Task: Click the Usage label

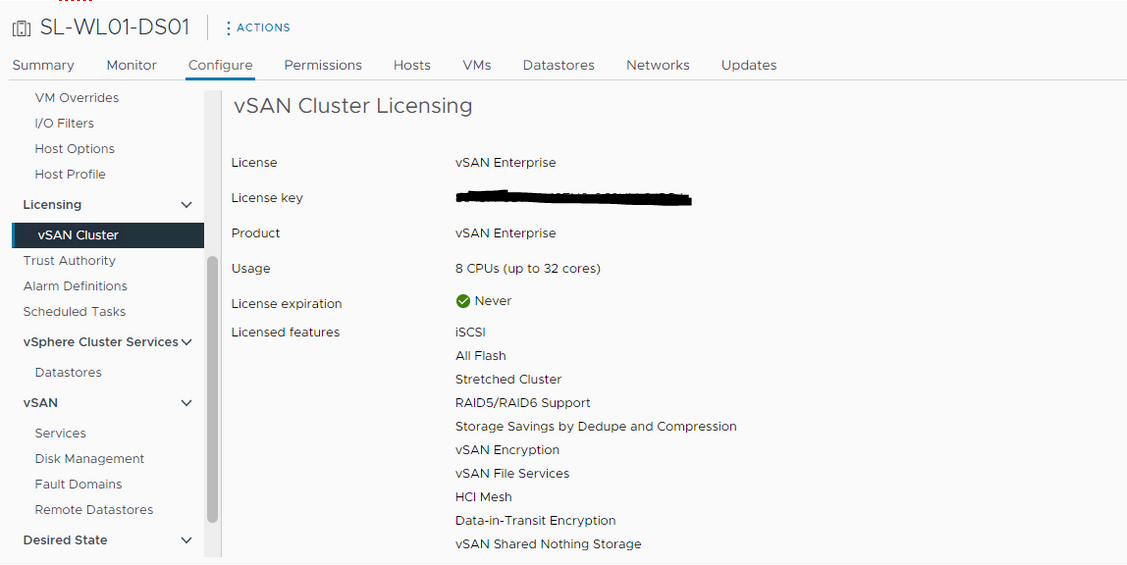Action: tap(251, 269)
